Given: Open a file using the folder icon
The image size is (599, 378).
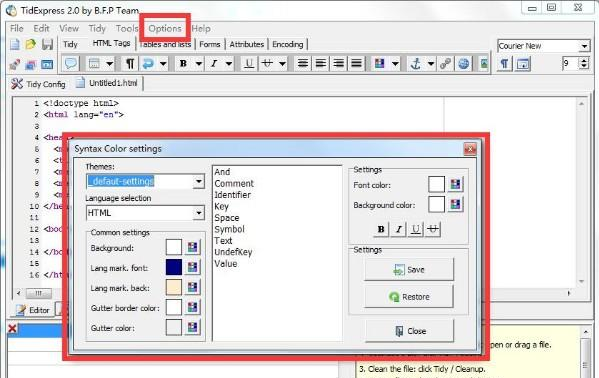Looking at the screenshot, I should coord(31,44).
